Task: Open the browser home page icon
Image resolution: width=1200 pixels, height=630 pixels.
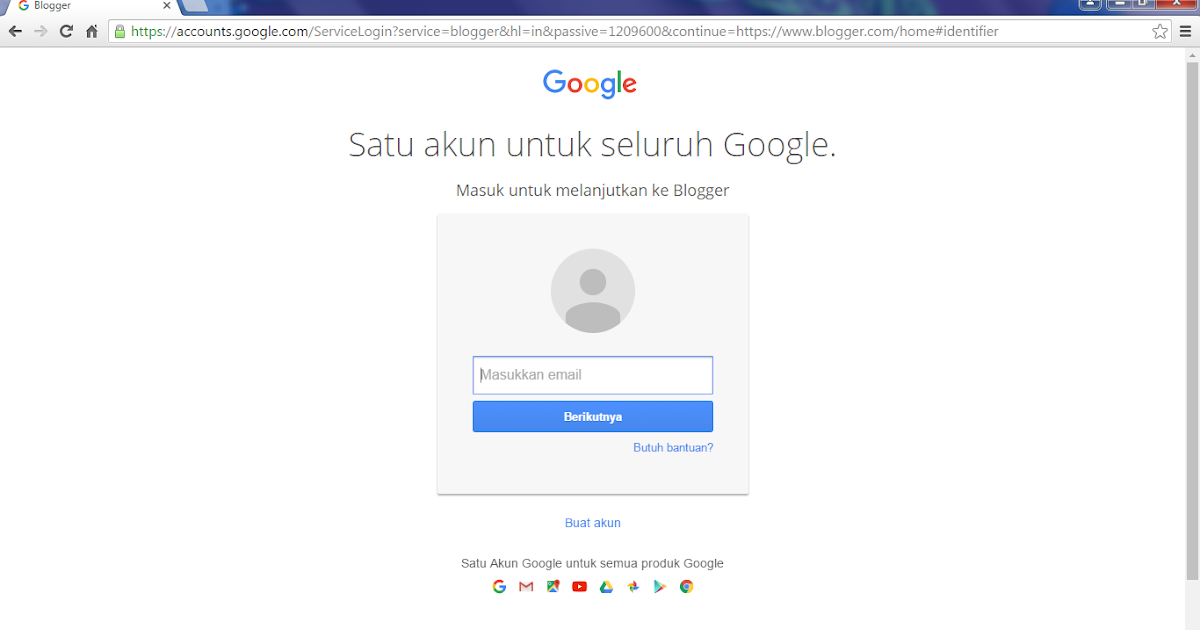Action: click(92, 31)
